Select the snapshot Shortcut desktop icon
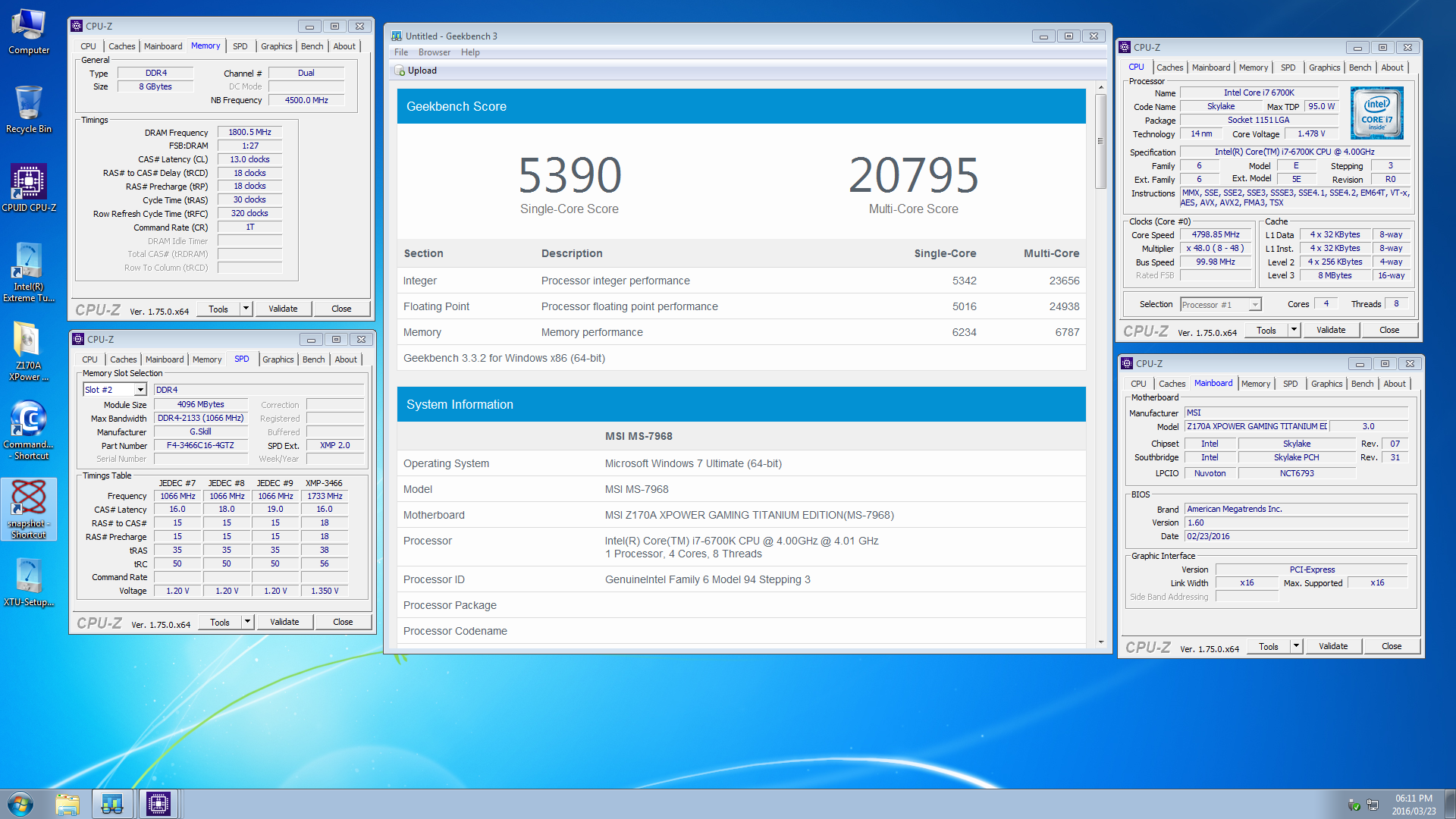This screenshot has width=1456, height=819. coord(29,509)
